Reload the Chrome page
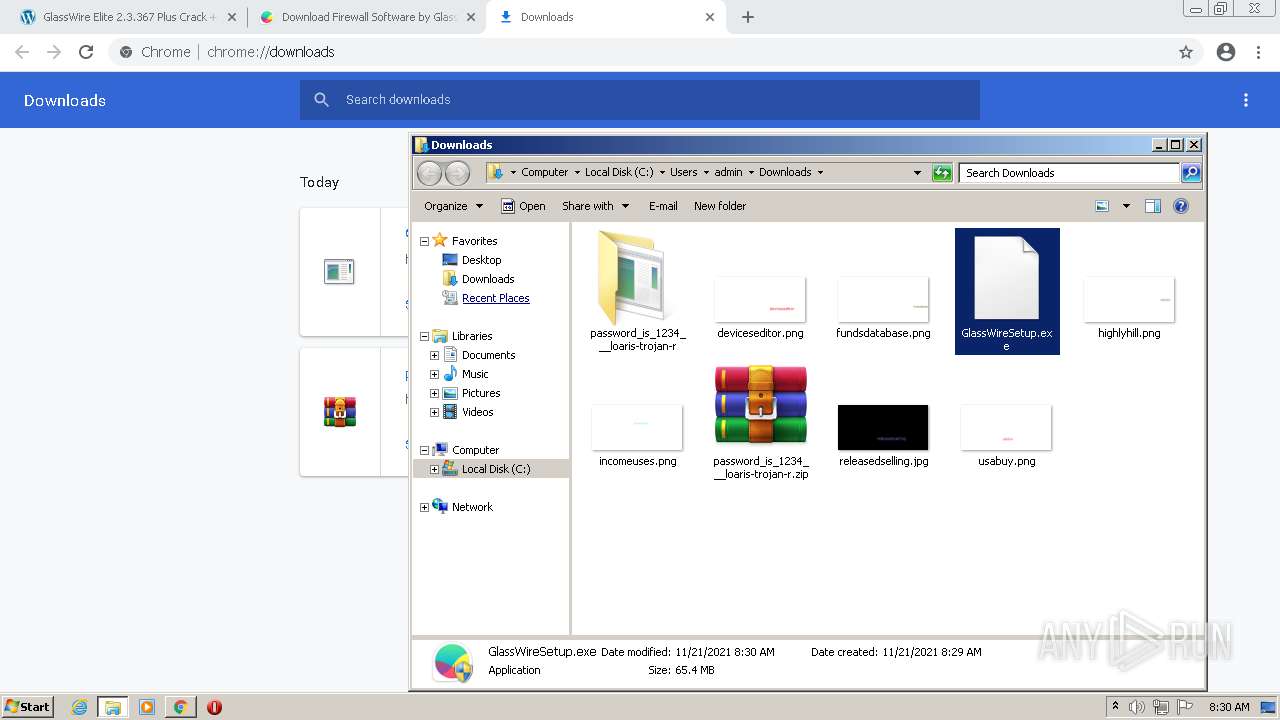The image size is (1280, 720). tap(86, 52)
